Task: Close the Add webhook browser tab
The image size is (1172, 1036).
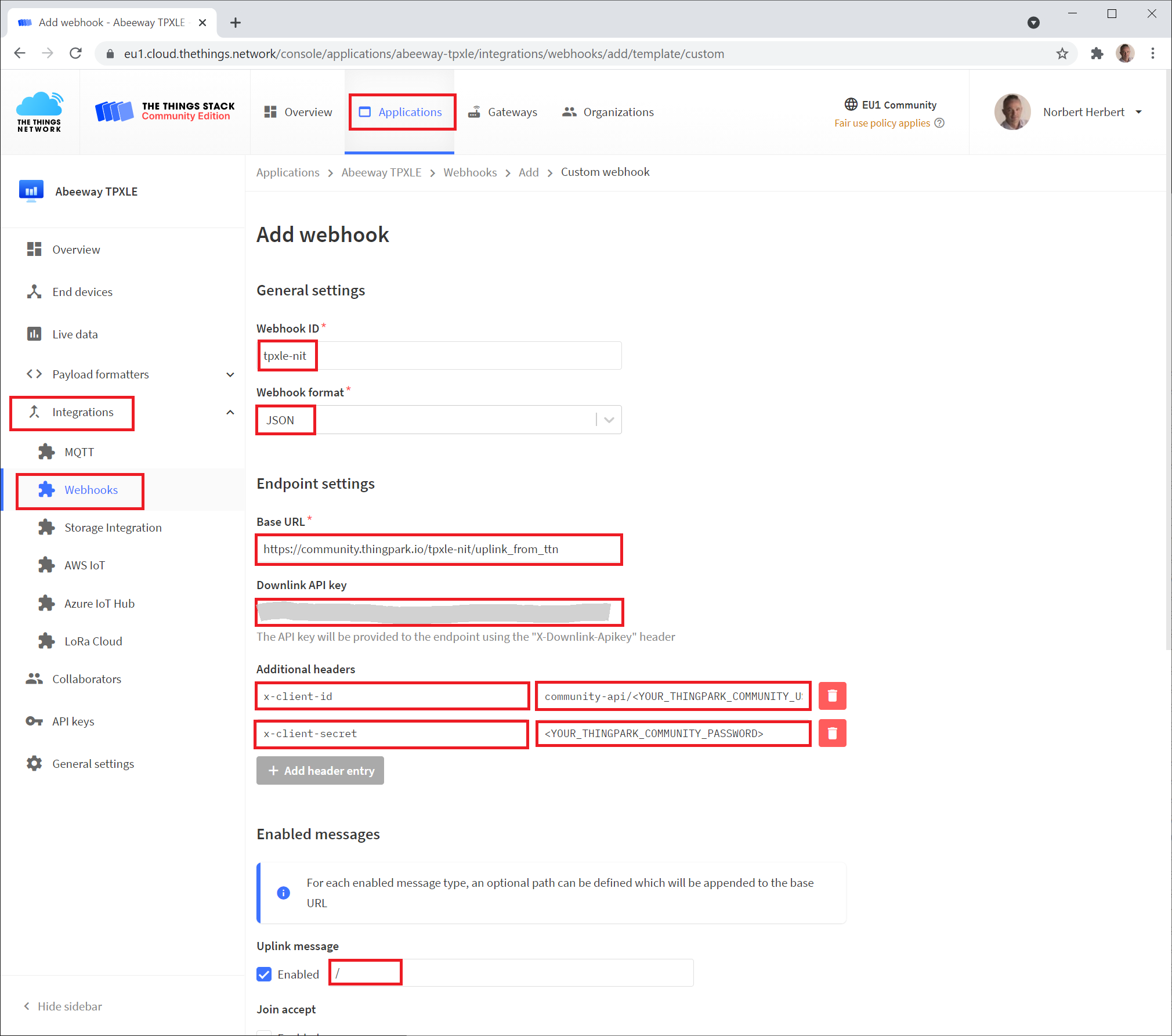Action: (202, 23)
